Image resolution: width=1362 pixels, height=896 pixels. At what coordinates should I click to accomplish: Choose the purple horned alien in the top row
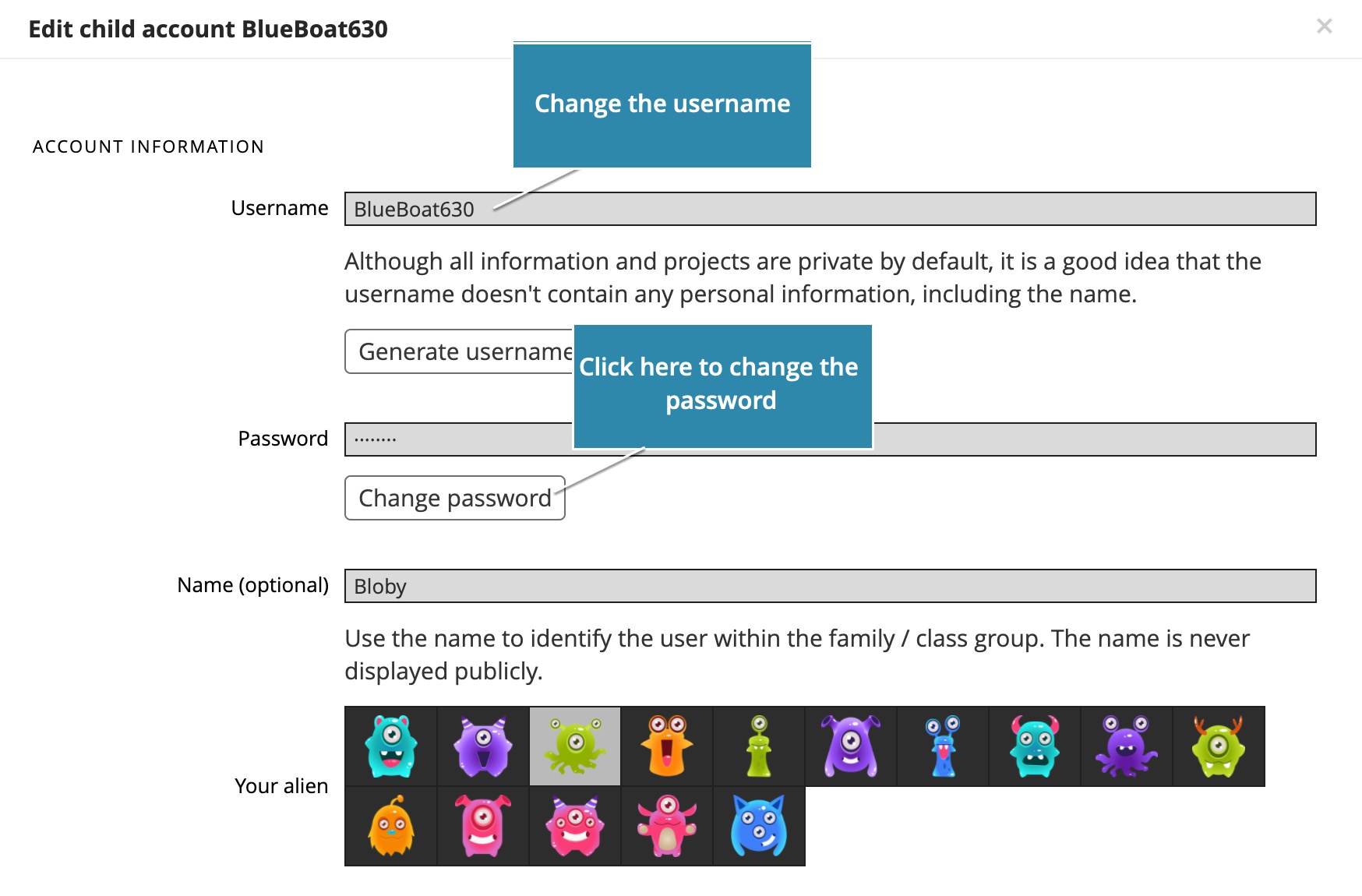coord(483,746)
